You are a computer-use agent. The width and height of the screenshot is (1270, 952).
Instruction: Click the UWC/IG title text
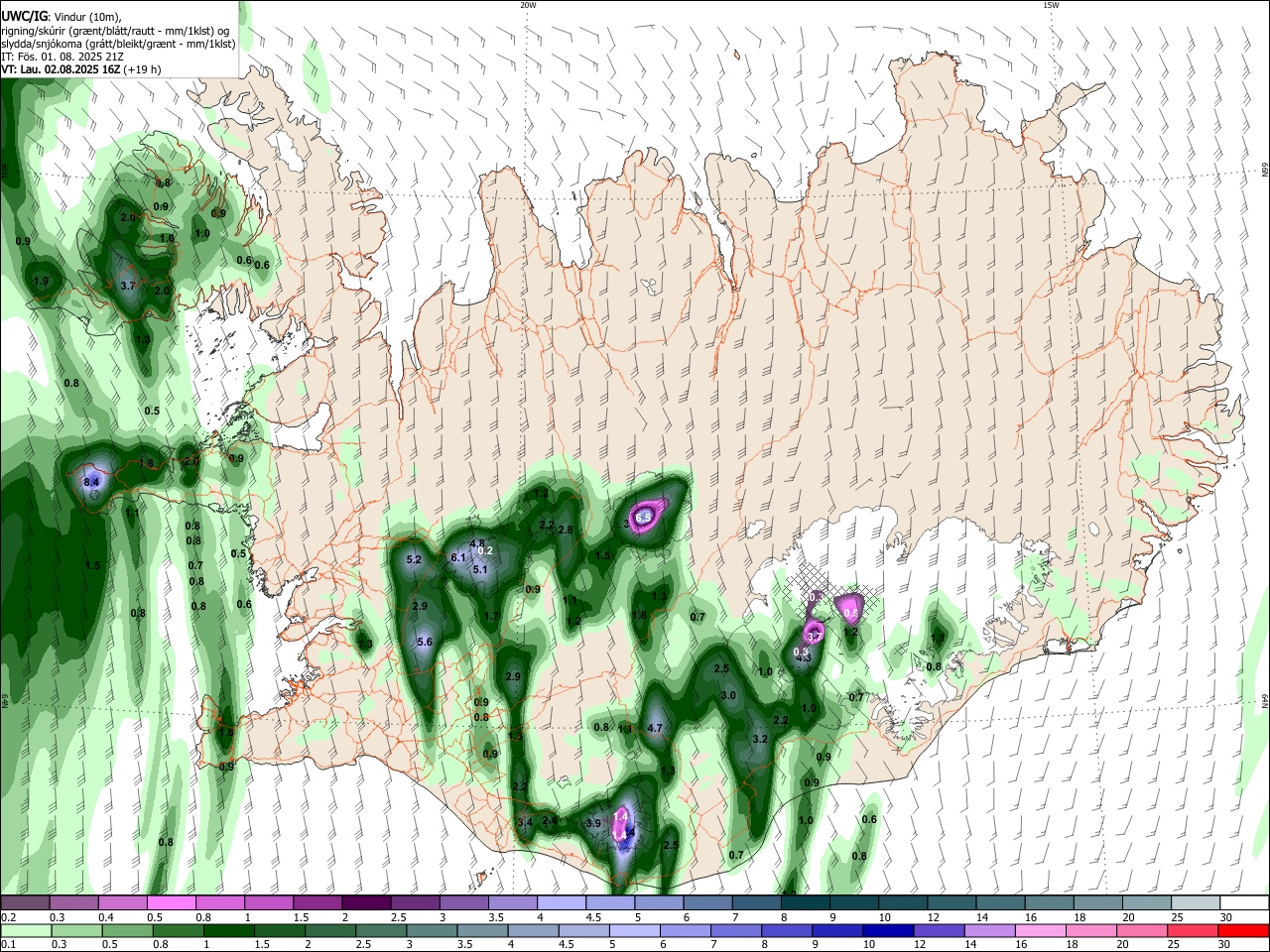24,18
